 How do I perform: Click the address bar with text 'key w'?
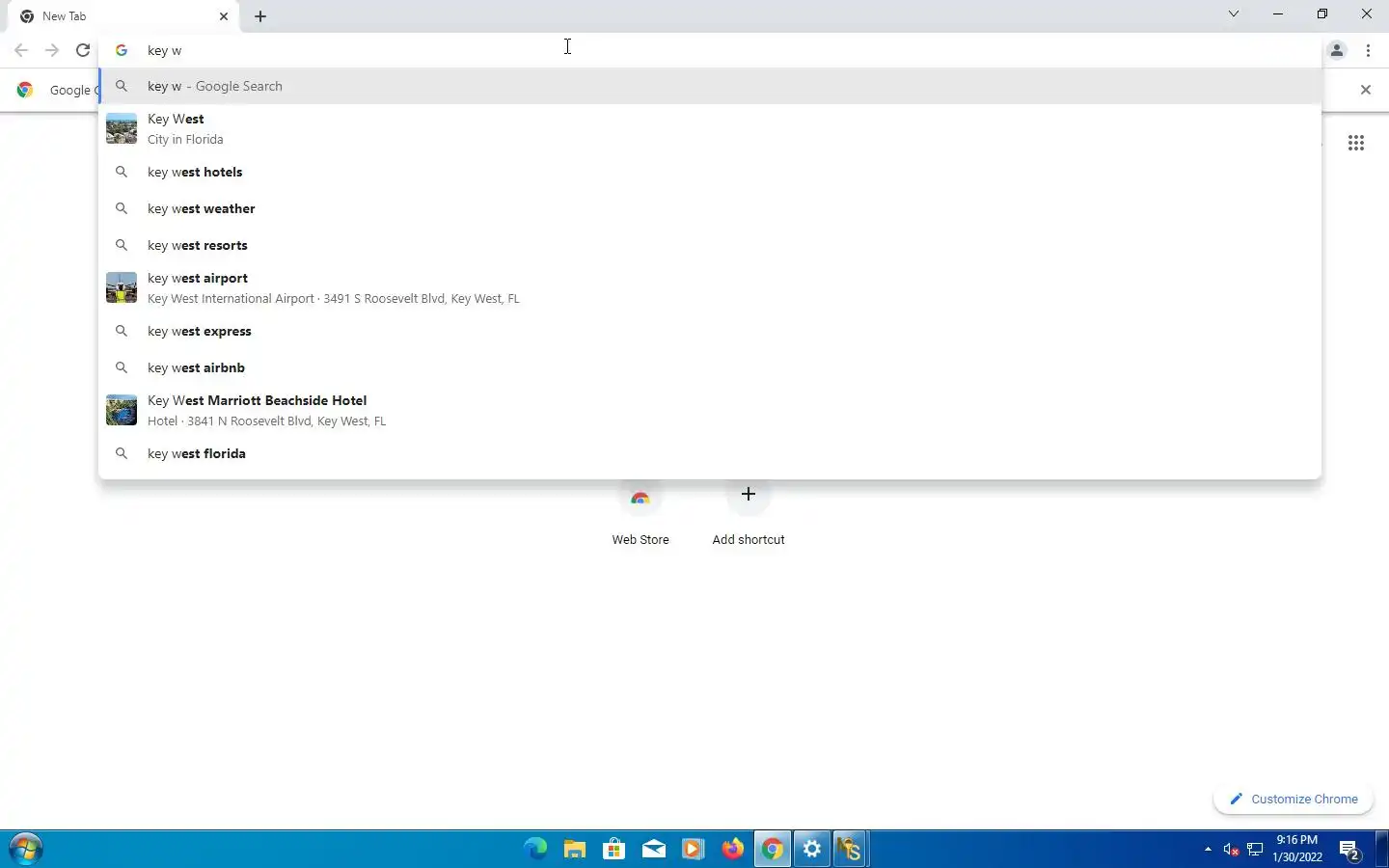(710, 50)
